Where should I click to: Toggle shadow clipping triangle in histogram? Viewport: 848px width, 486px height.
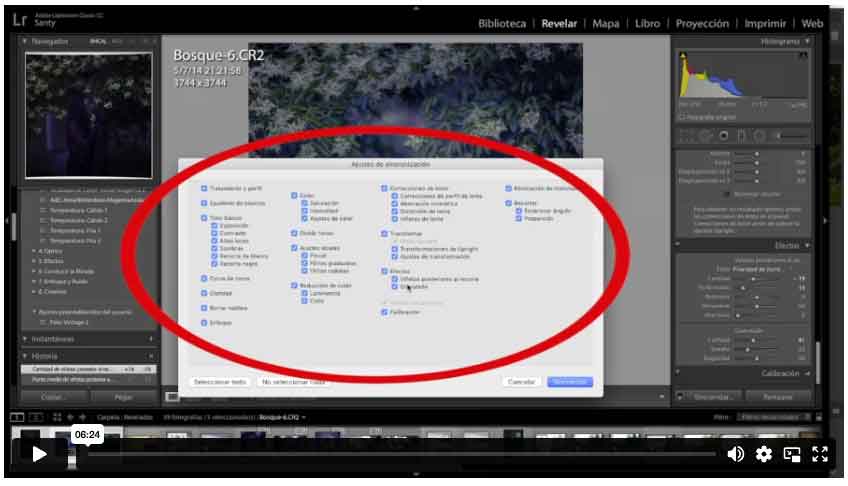coord(683,56)
